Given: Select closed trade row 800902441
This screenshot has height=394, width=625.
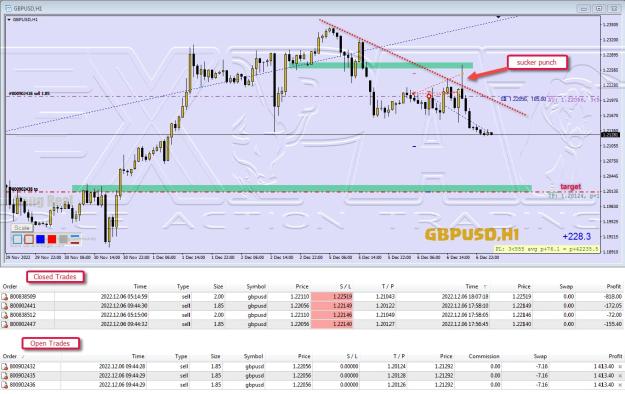Looking at the screenshot, I should pyautogui.click(x=312, y=306).
